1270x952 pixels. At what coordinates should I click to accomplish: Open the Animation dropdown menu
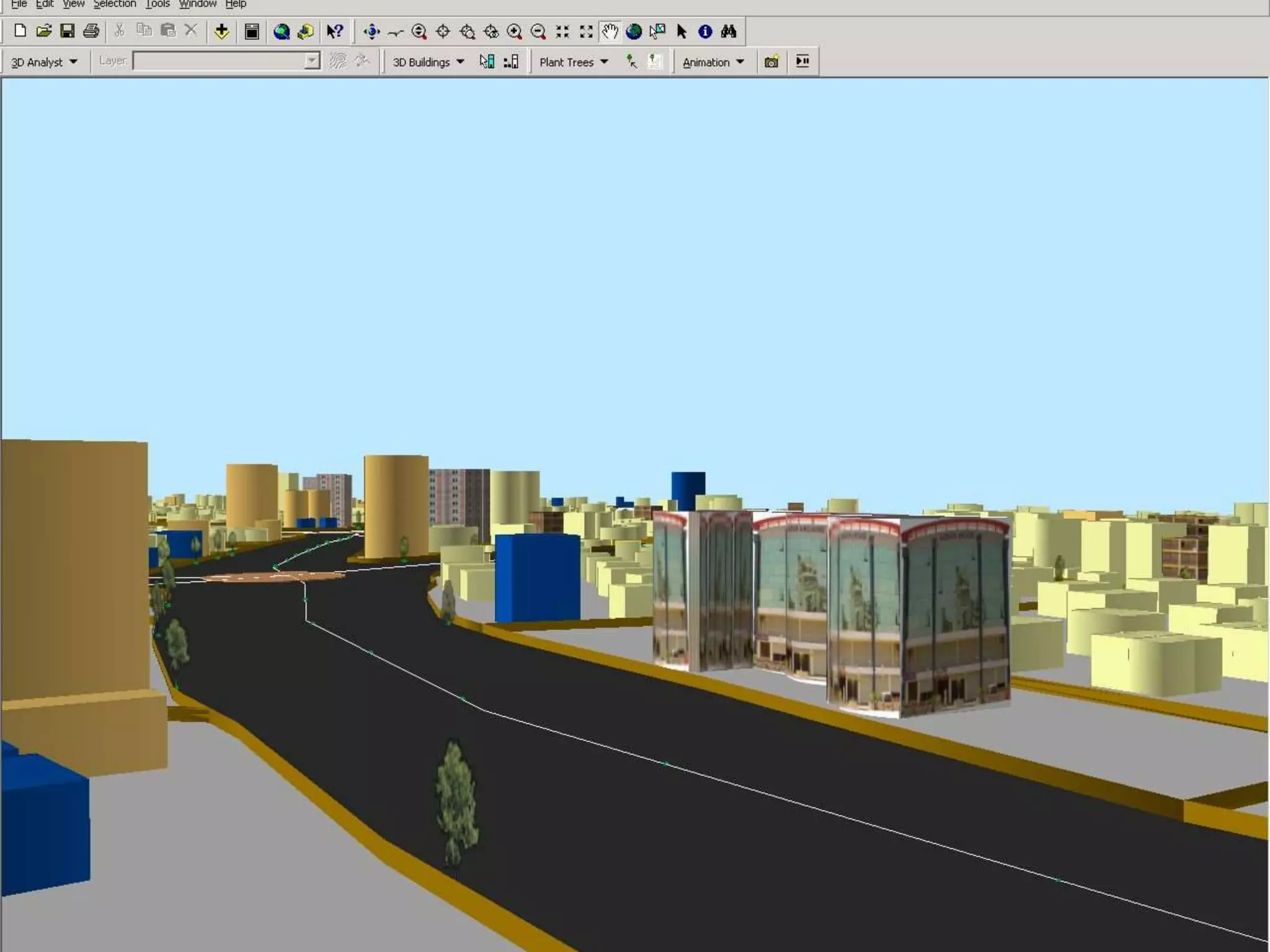[x=713, y=62]
